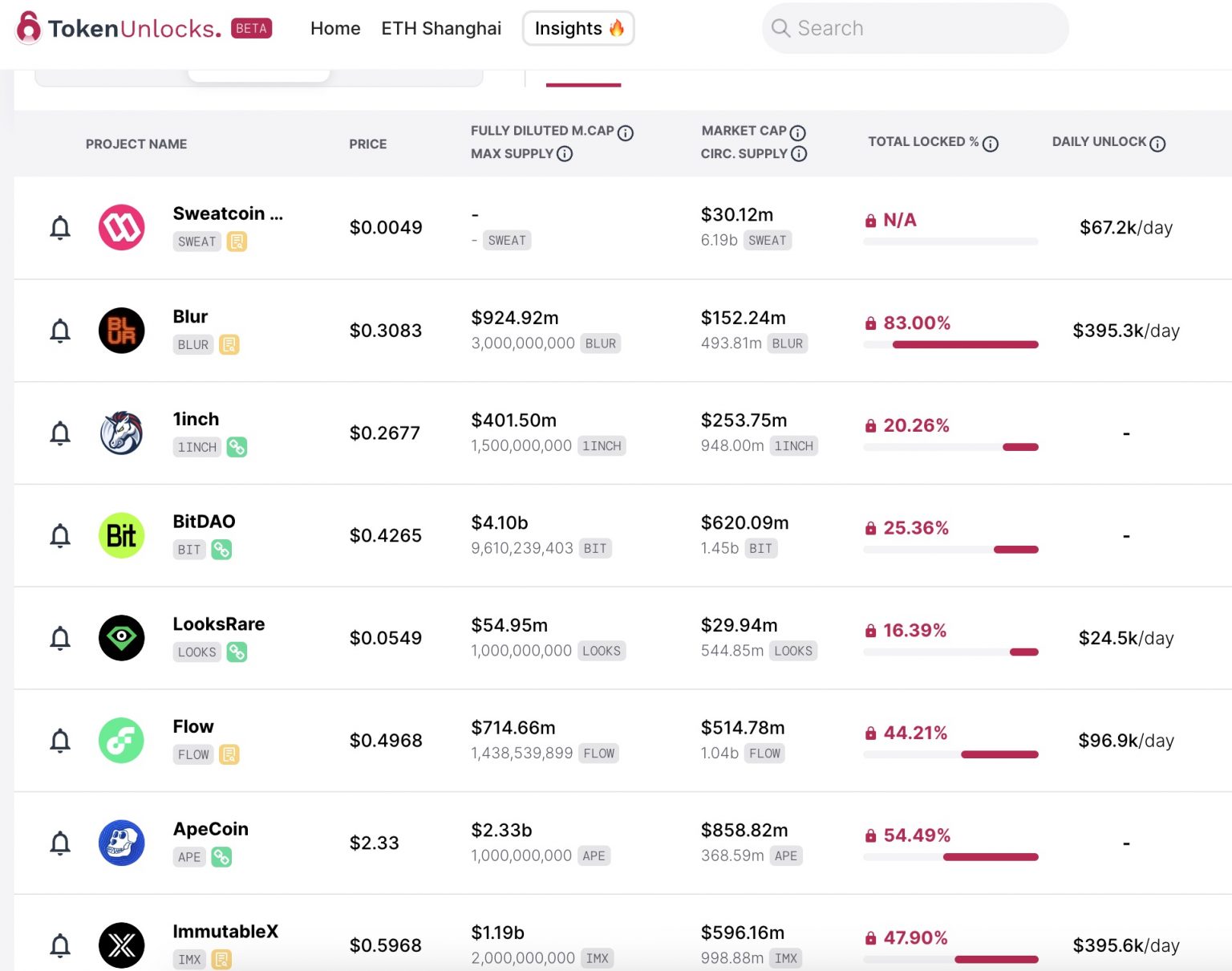This screenshot has width=1232, height=971.
Task: Click the 1INCH ticker tag under 1inch
Action: (x=197, y=447)
